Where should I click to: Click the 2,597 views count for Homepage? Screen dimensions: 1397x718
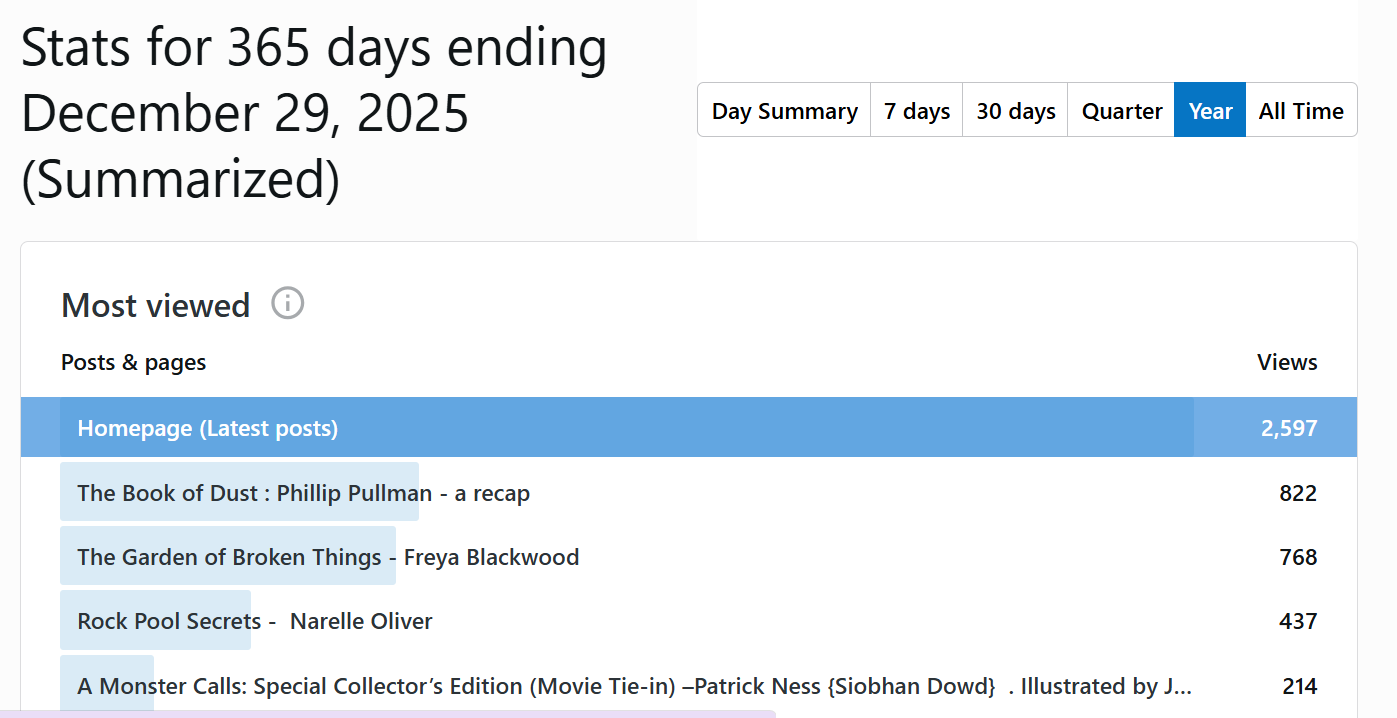pos(1288,429)
